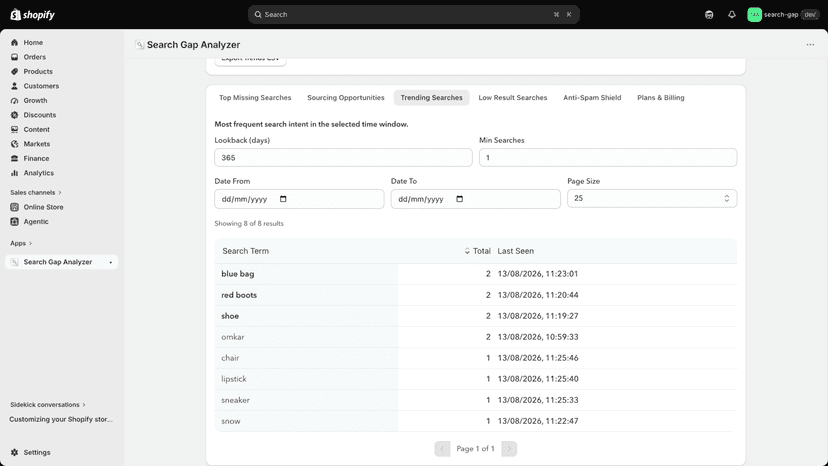Switch to Top Missing Searches tab
The width and height of the screenshot is (828, 466).
(x=255, y=98)
